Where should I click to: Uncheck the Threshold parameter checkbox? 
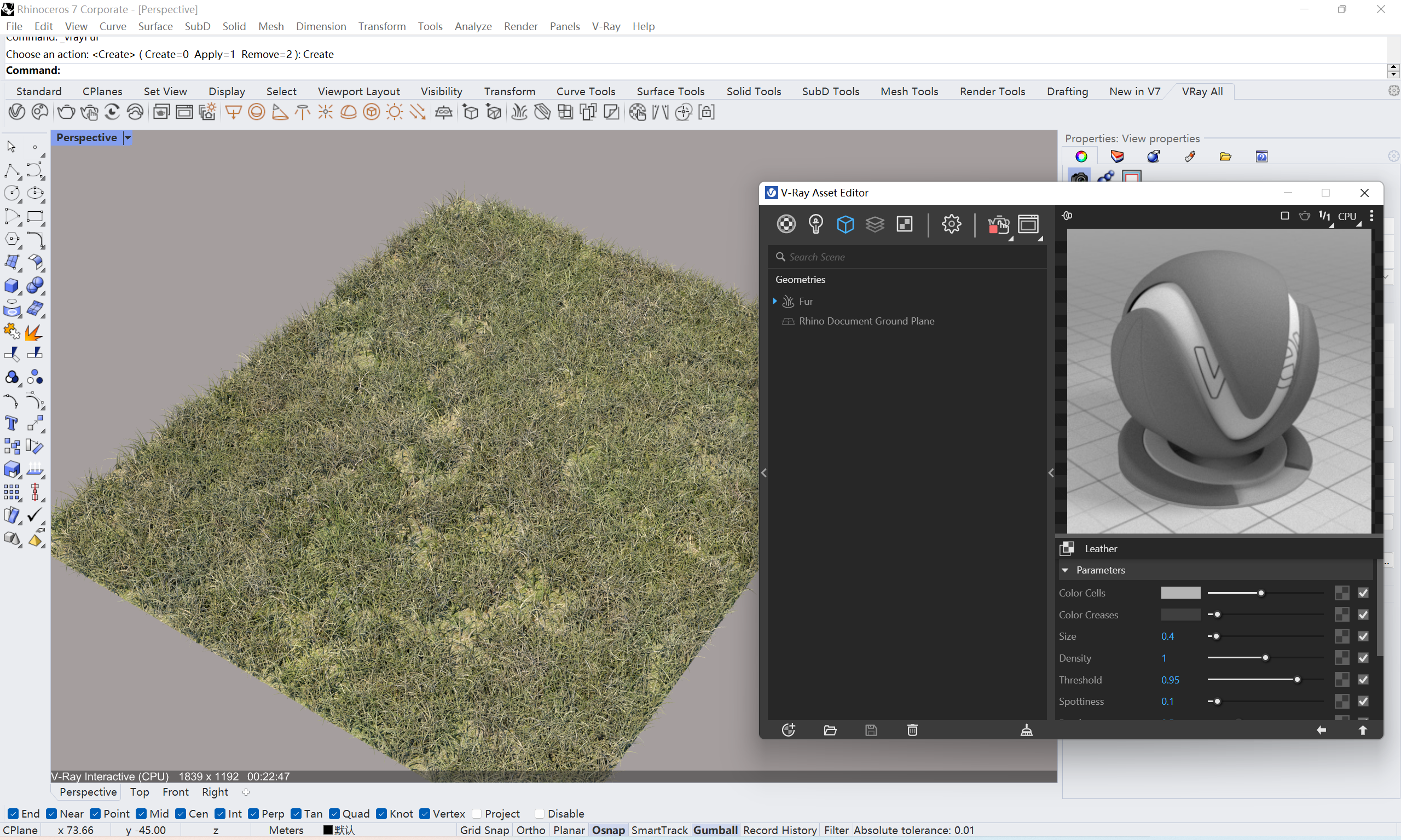tap(1363, 679)
